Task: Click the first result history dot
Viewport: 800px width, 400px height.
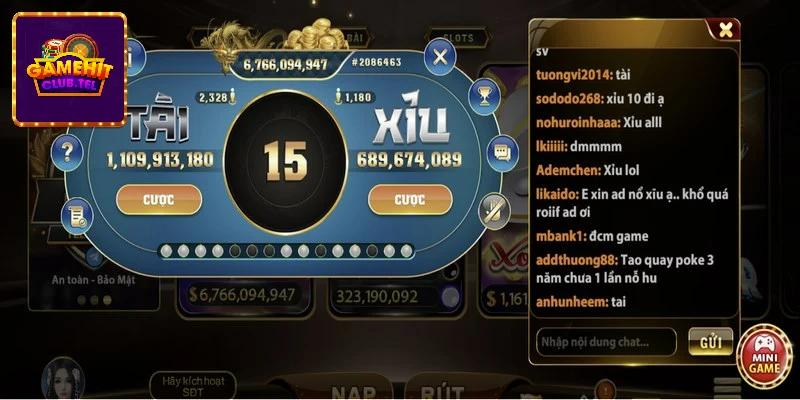Action: (x=165, y=251)
